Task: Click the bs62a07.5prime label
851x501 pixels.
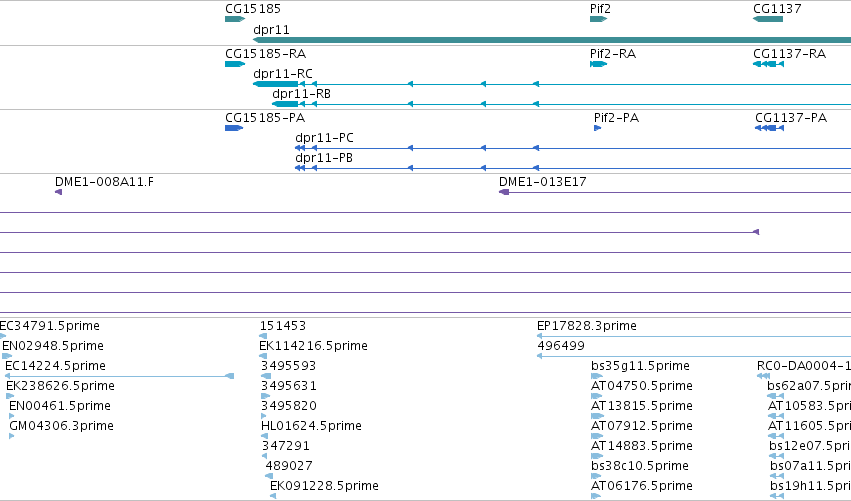Action: point(809,386)
